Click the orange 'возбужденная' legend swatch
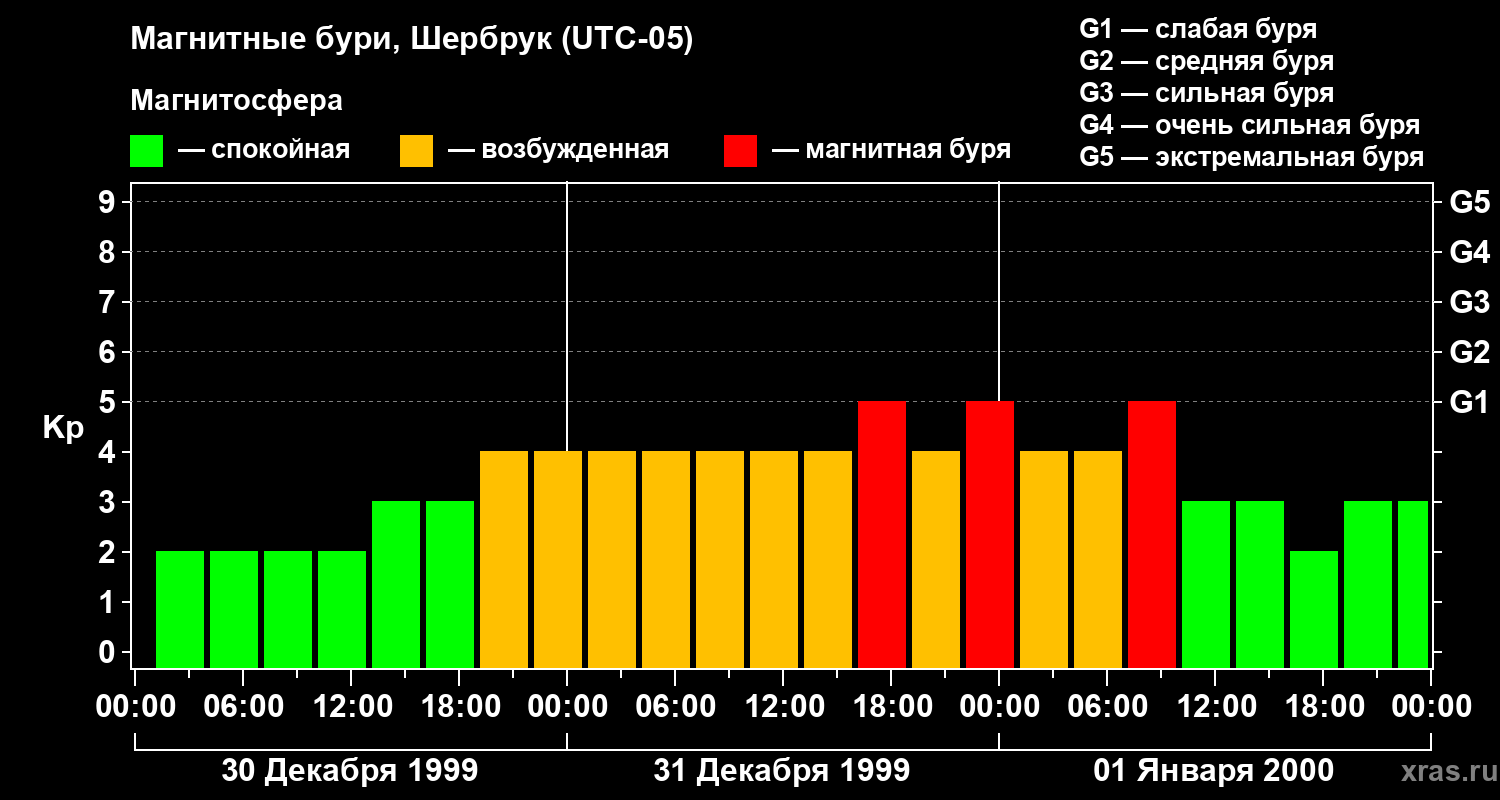 (416, 151)
